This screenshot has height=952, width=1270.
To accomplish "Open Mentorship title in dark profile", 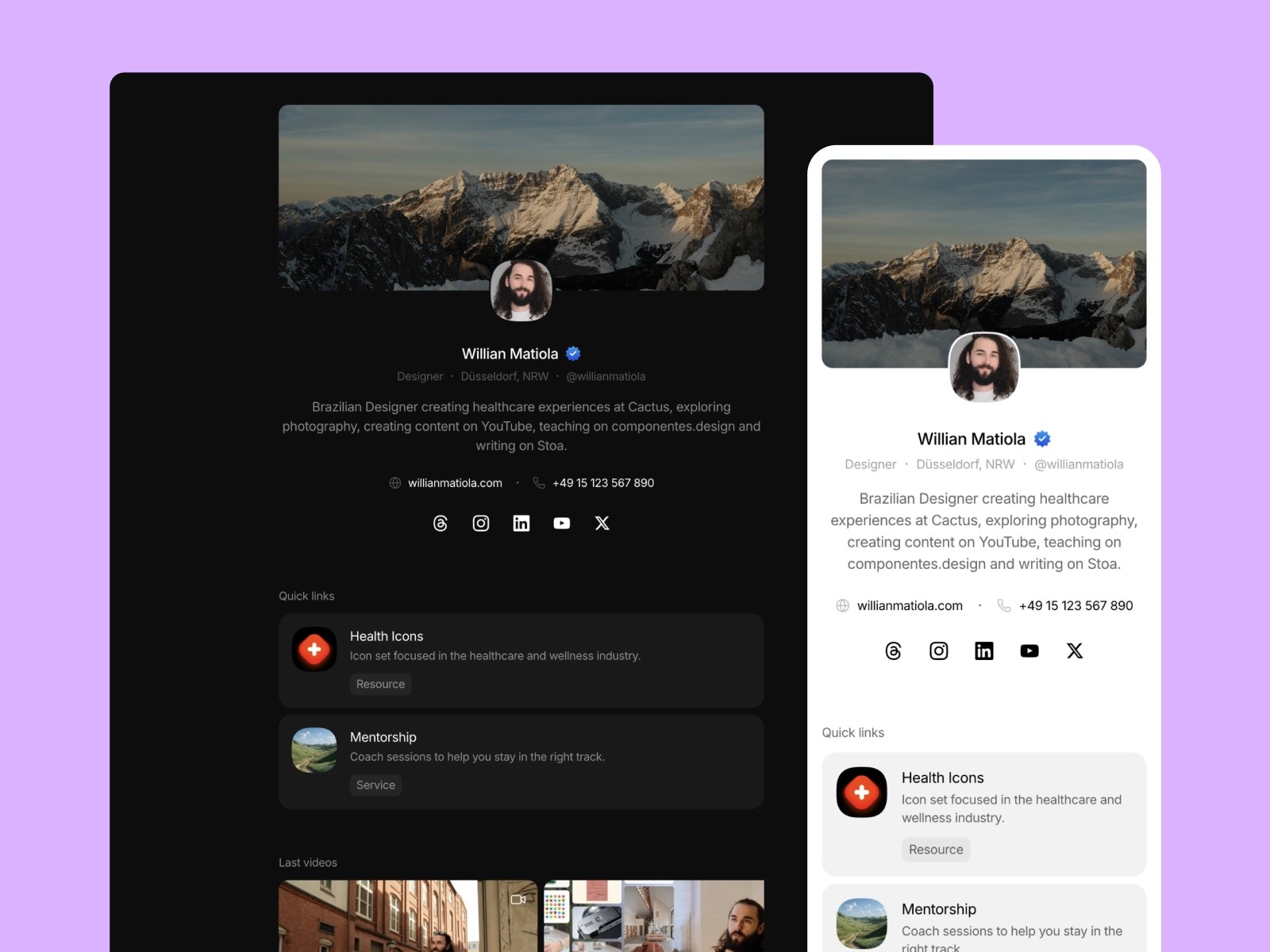I will click(x=383, y=737).
